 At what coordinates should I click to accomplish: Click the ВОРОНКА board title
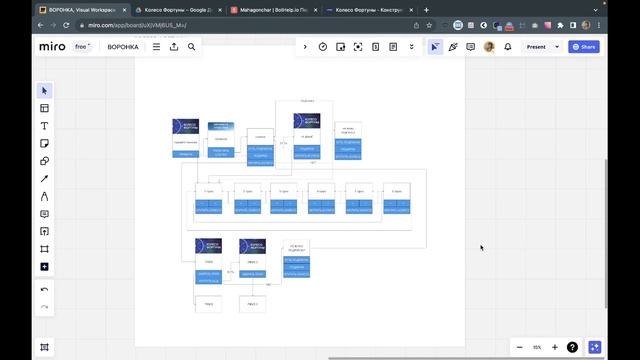123,47
